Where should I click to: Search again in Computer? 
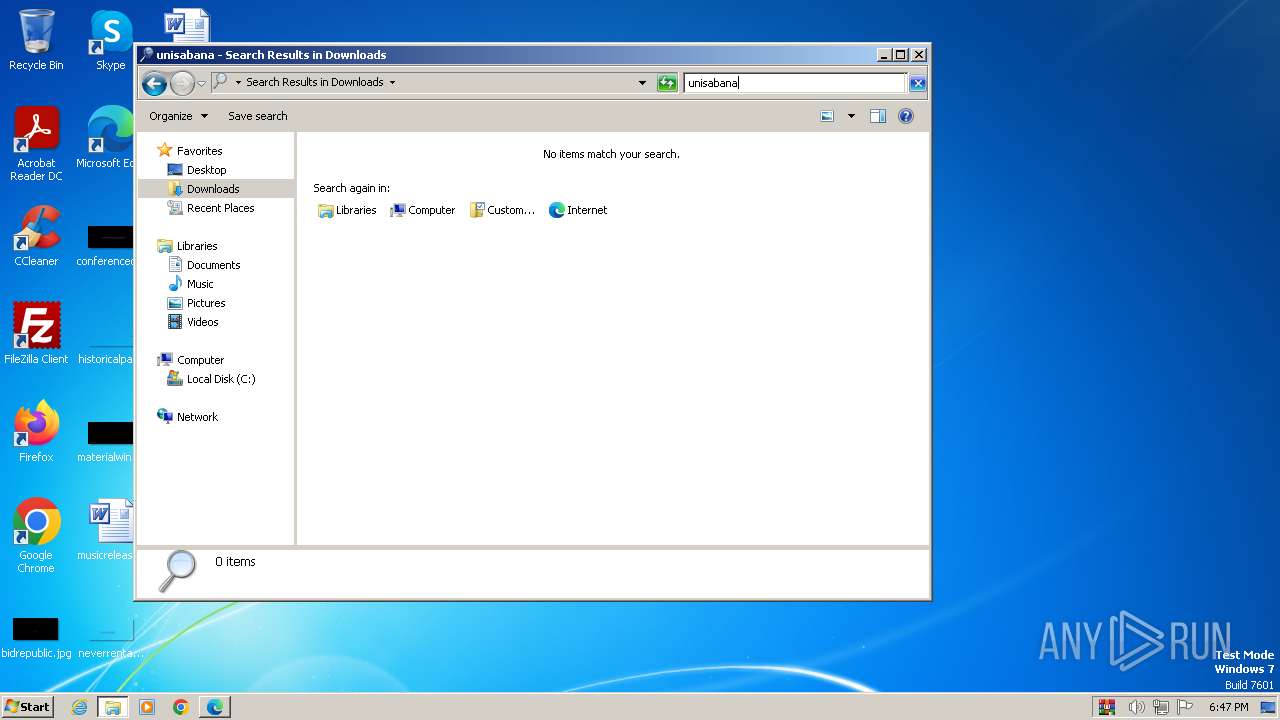coord(422,210)
